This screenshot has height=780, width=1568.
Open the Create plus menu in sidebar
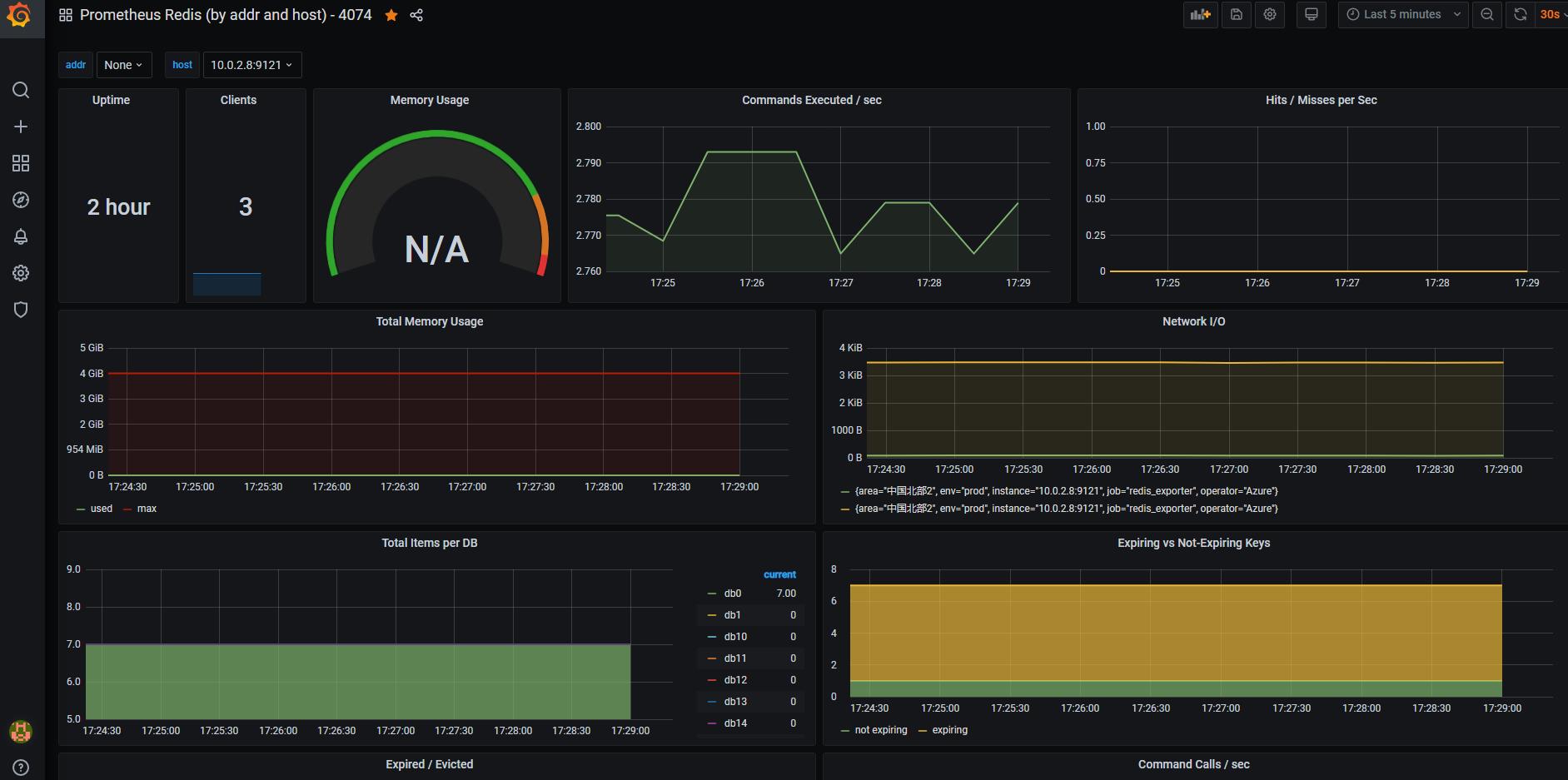coord(21,127)
